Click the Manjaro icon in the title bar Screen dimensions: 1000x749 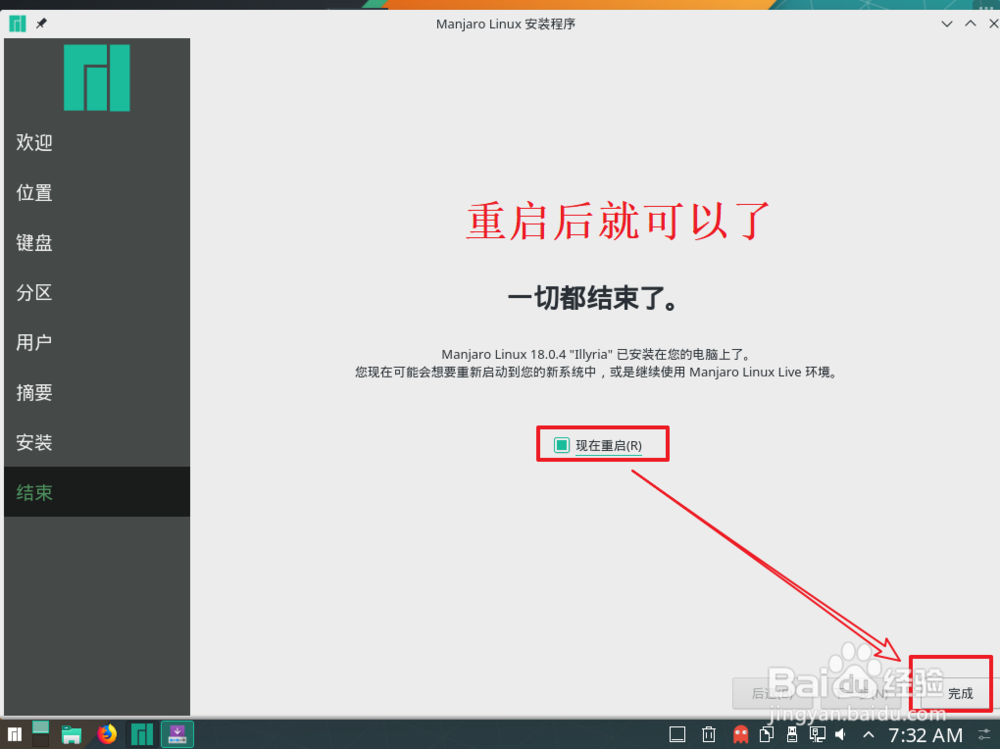pyautogui.click(x=18, y=24)
